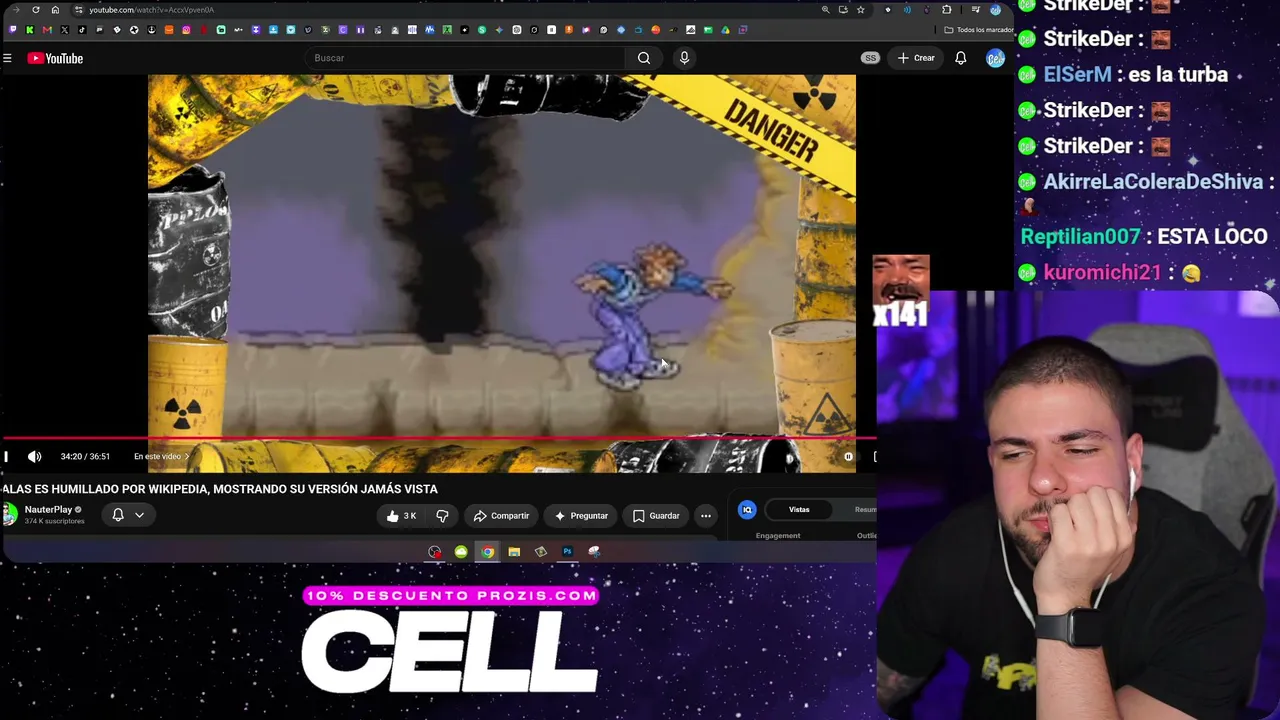Click the zoom magnifier in the address bar
This screenshot has height=720, width=1280.
[825, 10]
